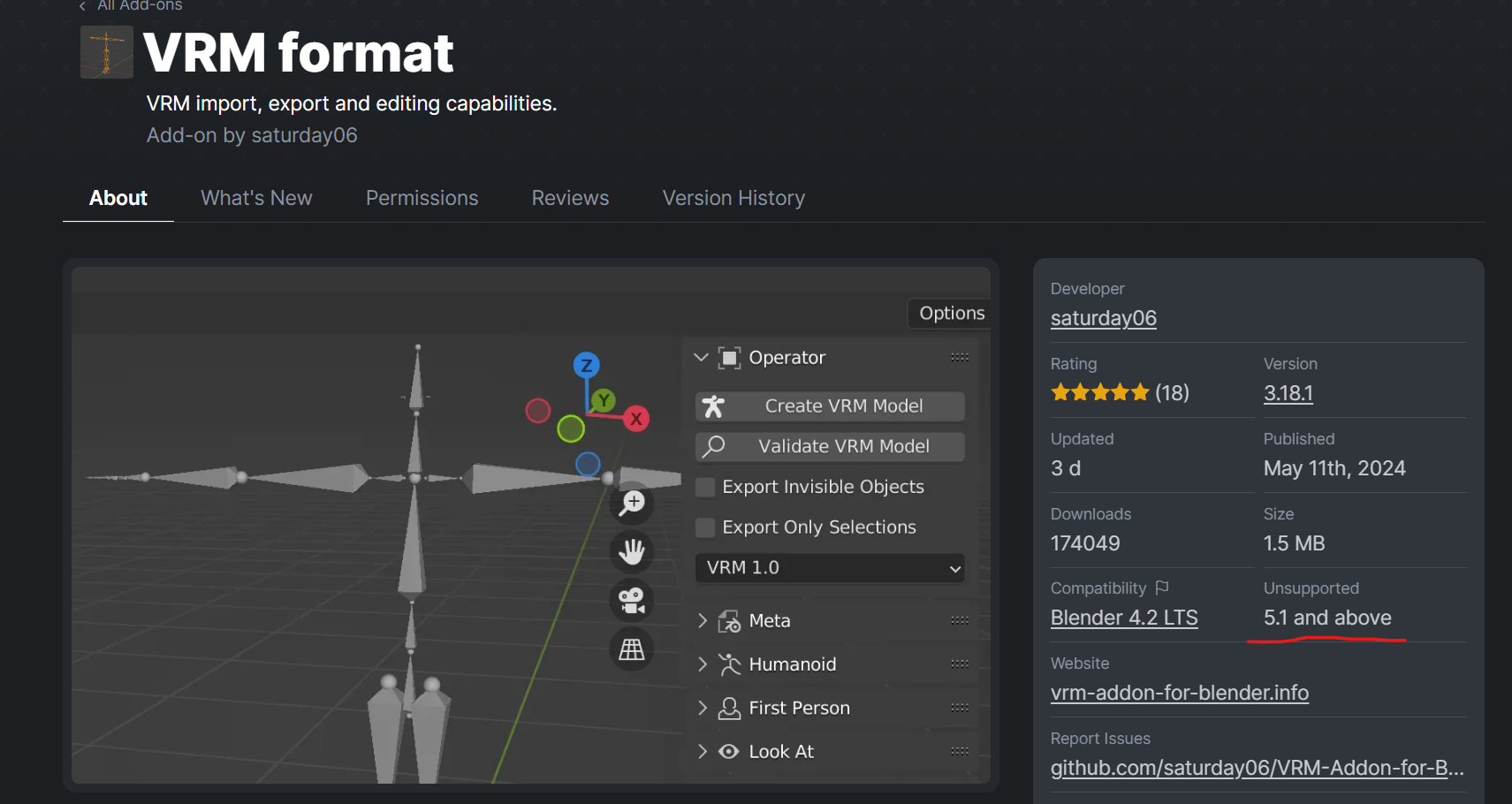
Task: Click the compatibility flag icon
Action: (x=1162, y=588)
